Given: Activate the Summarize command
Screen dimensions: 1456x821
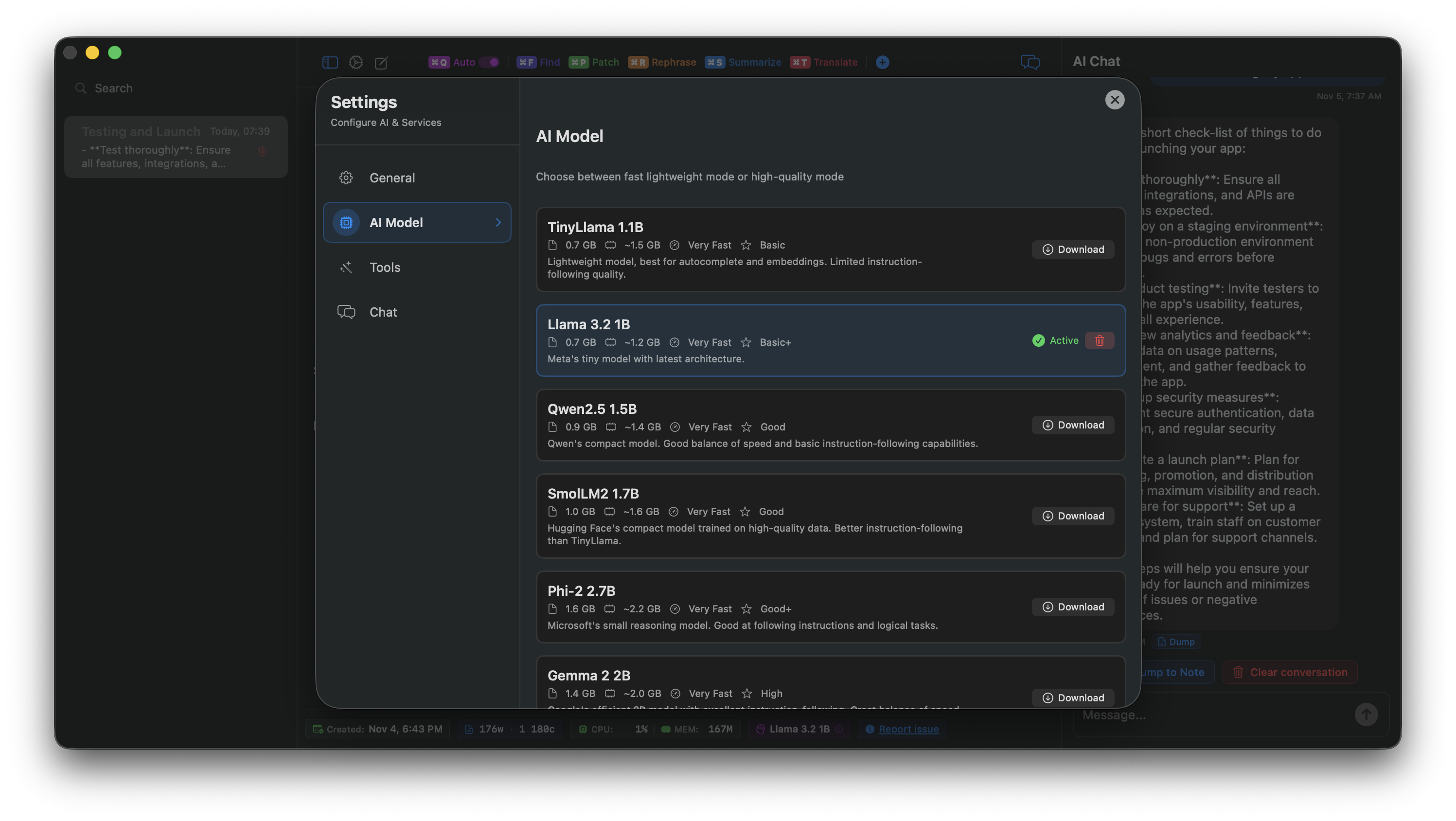Looking at the screenshot, I should click(743, 62).
